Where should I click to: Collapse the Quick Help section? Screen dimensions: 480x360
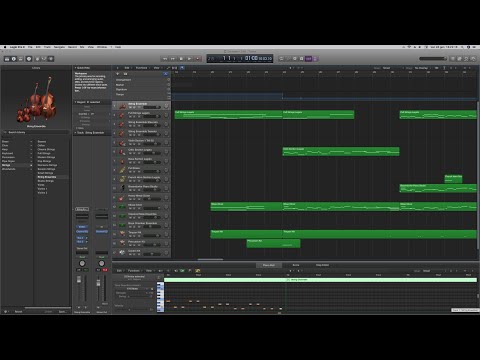pyautogui.click(x=75, y=68)
